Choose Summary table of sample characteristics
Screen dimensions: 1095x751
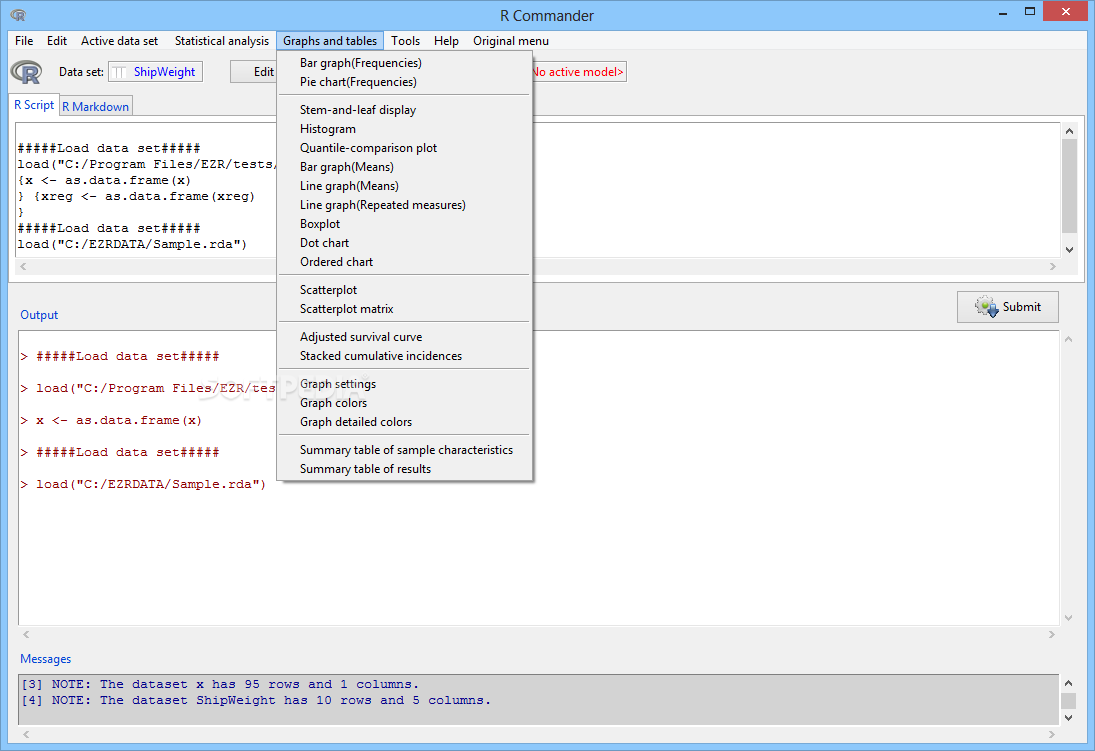pos(405,450)
